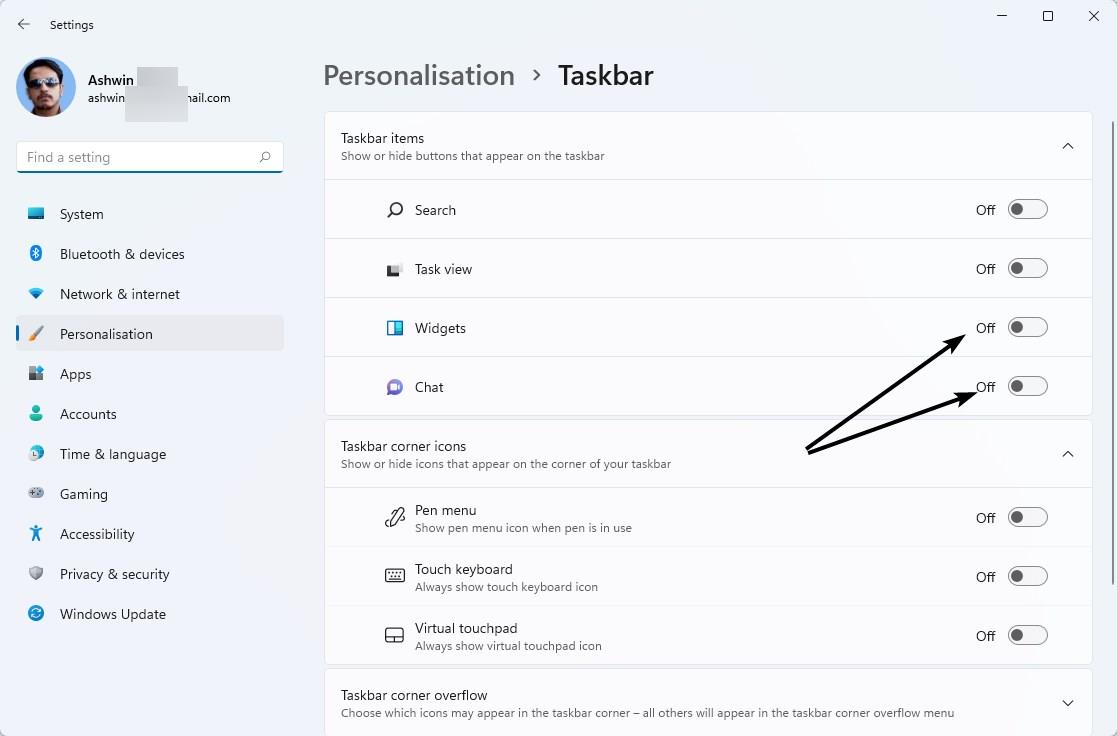Toggle the Search switch on
The image size is (1117, 736).
click(x=1027, y=209)
